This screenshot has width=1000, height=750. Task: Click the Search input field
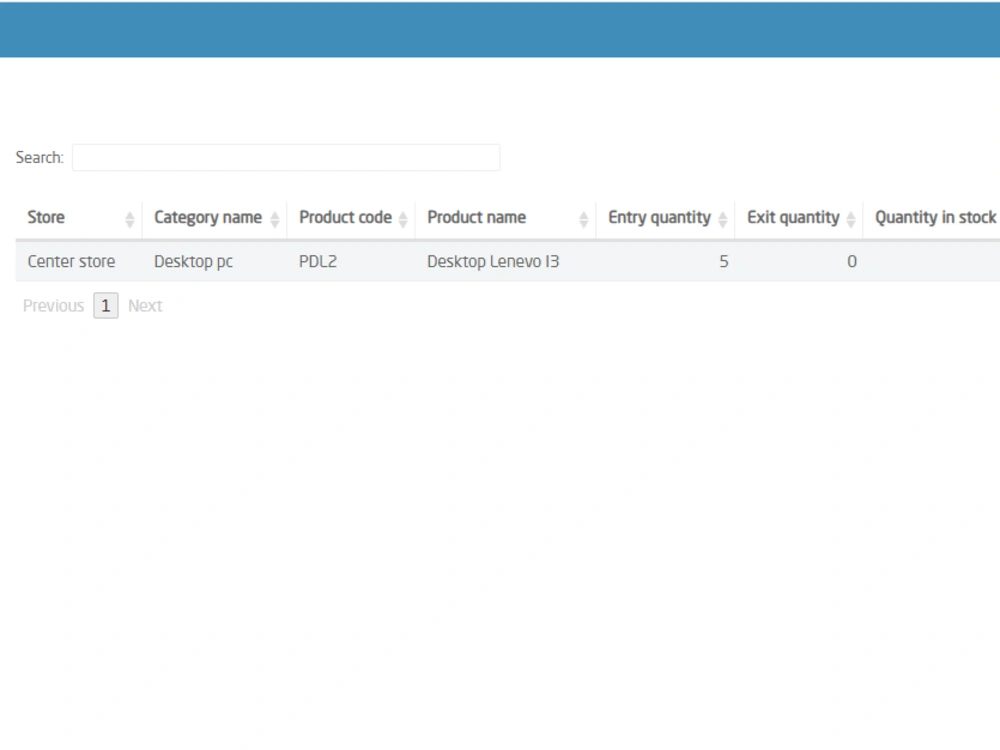(286, 158)
